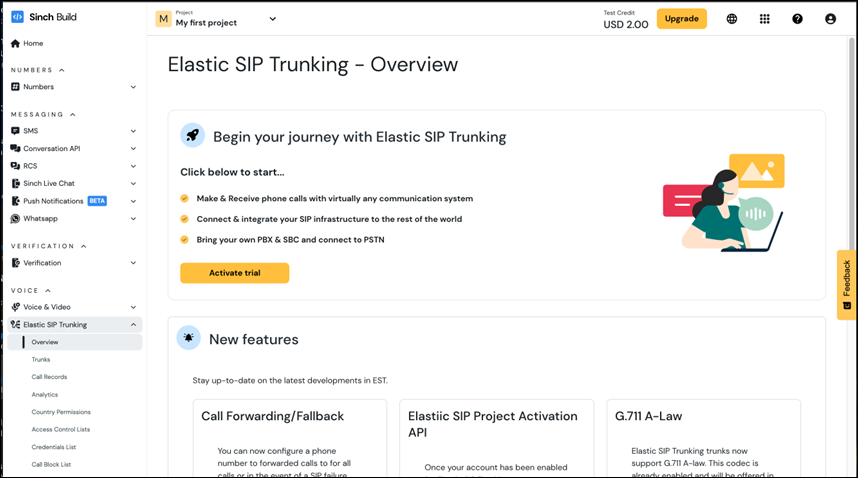Click the Home icon in sidebar

point(15,44)
